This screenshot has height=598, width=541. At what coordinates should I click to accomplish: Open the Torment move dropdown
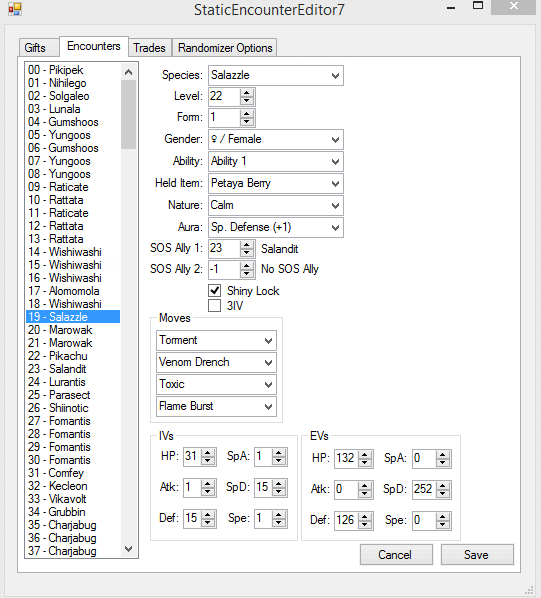[x=216, y=340]
